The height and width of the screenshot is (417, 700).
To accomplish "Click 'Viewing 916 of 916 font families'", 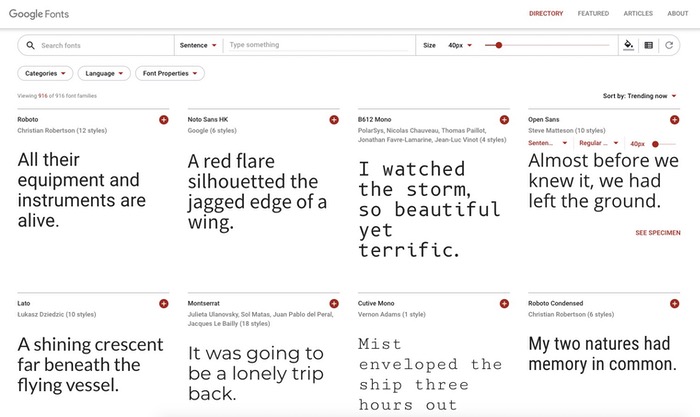I will (x=57, y=96).
